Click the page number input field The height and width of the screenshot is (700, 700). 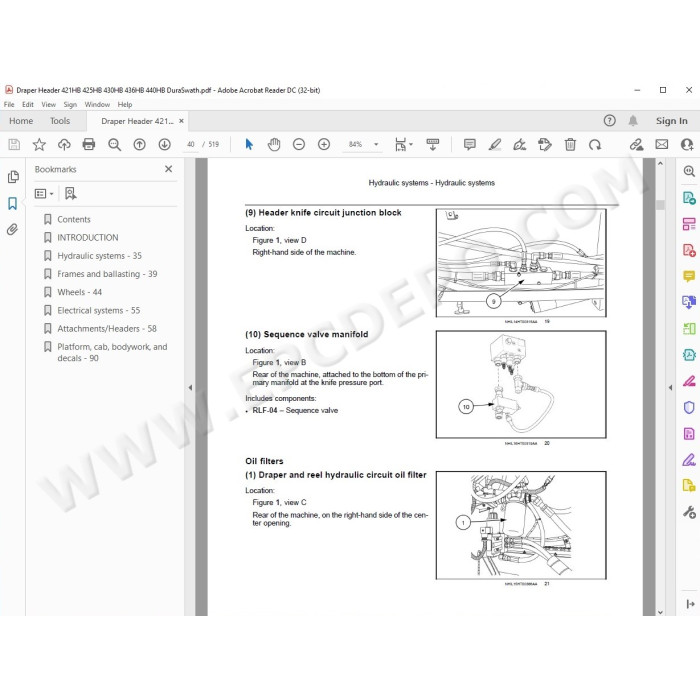pos(191,144)
